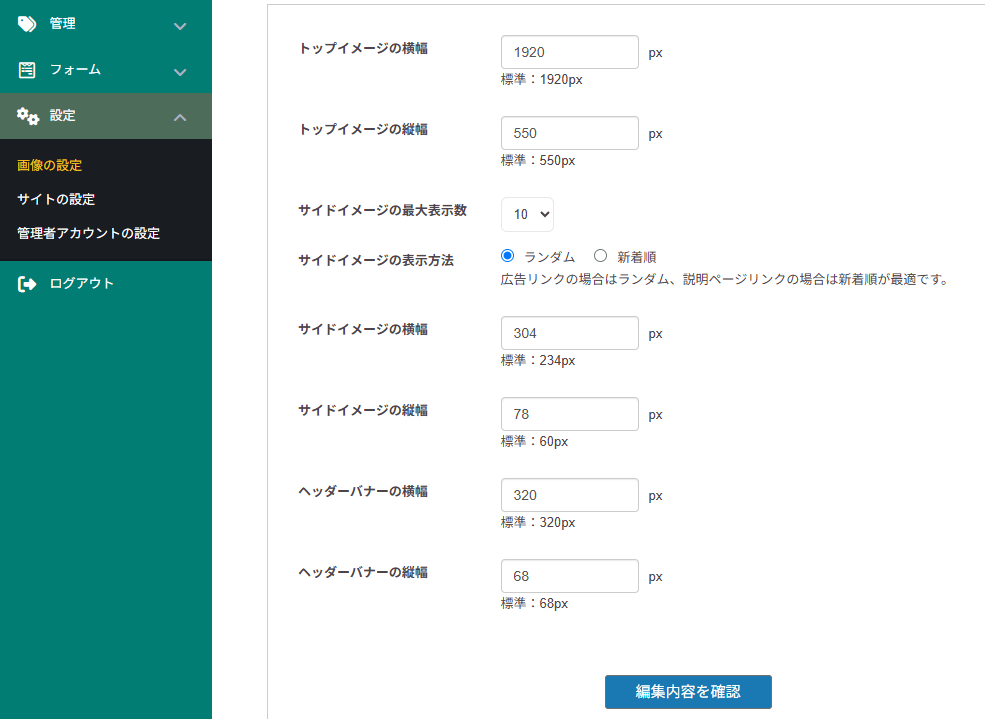Click the form icon beside フォーム
This screenshot has height=719, width=985.
tap(27, 70)
